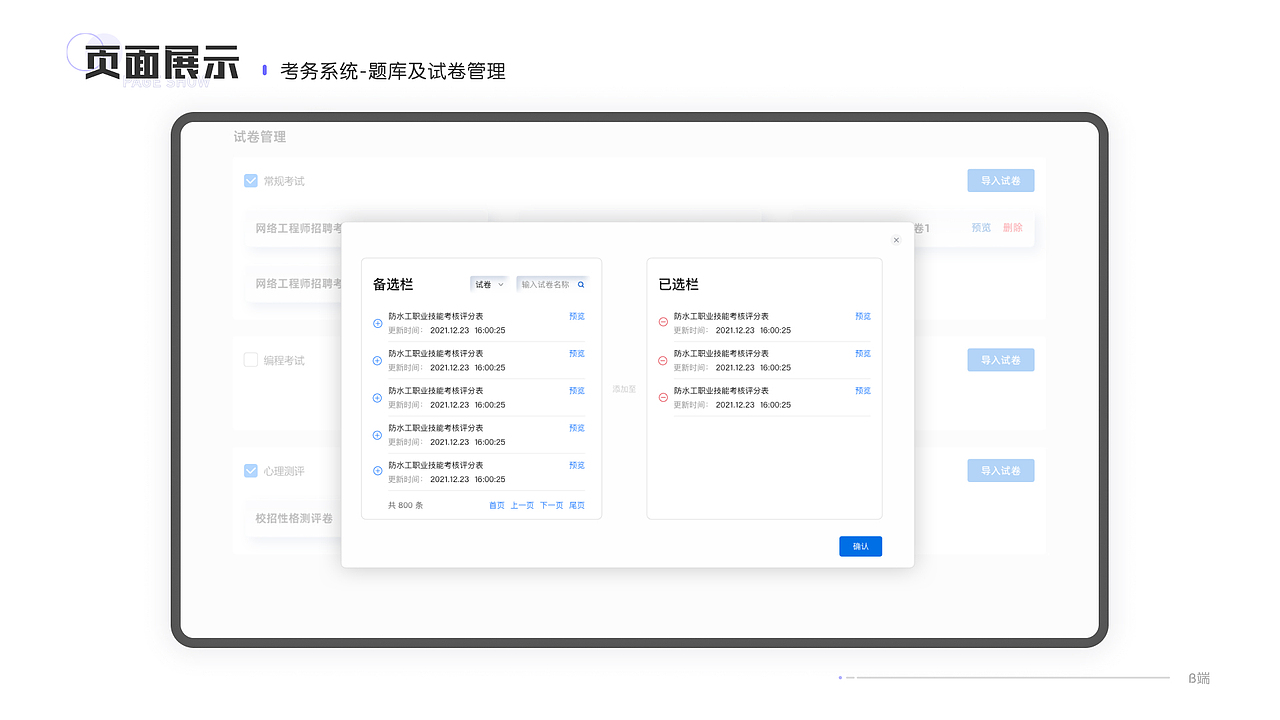Jump to 尾页 of the list
1280x720 pixels.
[x=577, y=505]
